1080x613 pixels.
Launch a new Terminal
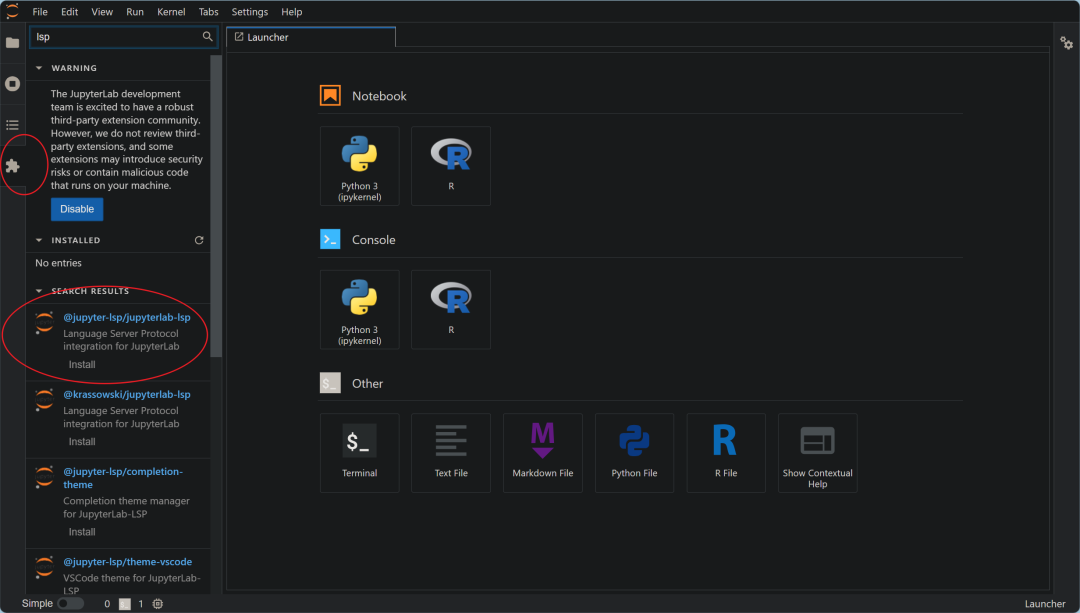(360, 453)
